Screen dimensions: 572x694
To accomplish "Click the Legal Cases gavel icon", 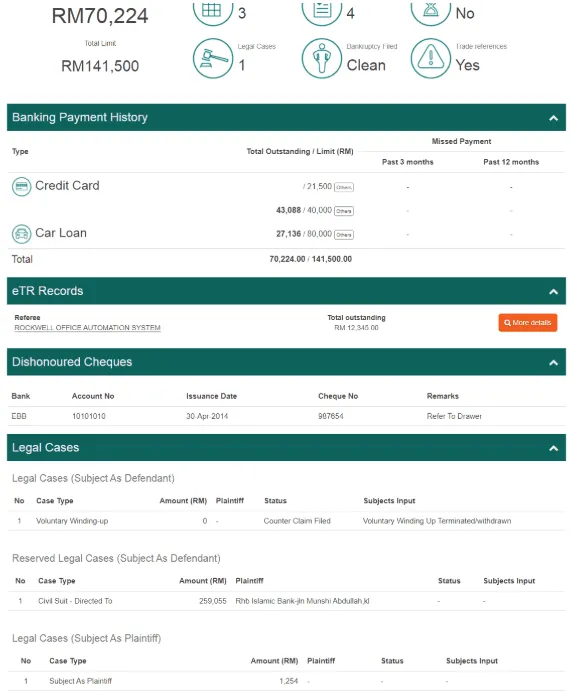I will (213, 58).
